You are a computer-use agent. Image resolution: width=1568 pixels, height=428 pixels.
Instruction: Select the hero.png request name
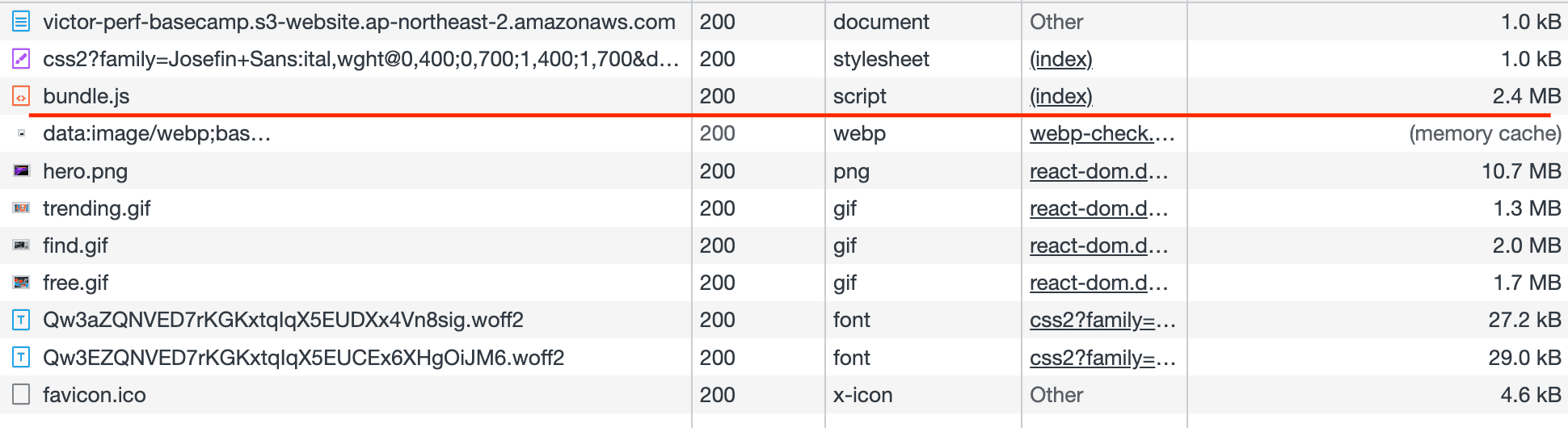coord(85,171)
